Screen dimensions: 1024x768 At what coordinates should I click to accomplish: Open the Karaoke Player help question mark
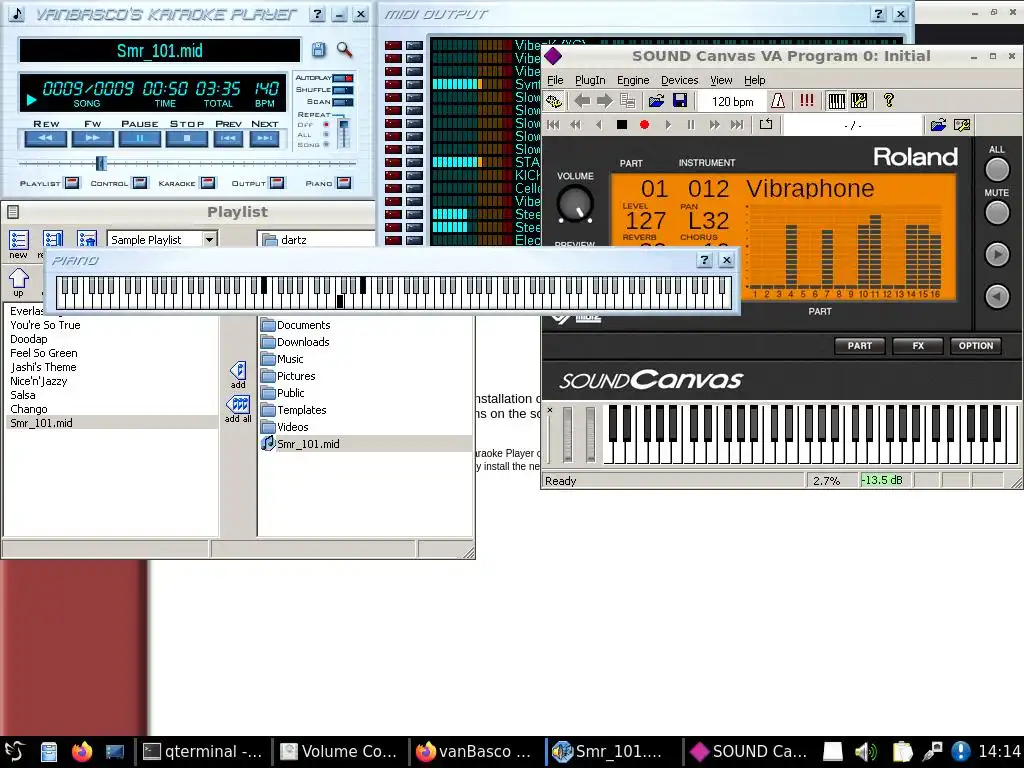(x=317, y=14)
